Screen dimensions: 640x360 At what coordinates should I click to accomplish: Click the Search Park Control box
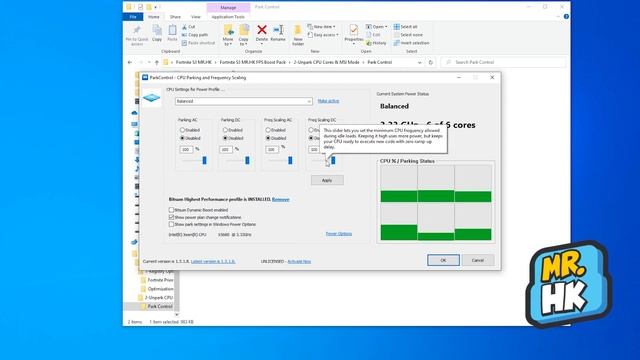(503, 62)
